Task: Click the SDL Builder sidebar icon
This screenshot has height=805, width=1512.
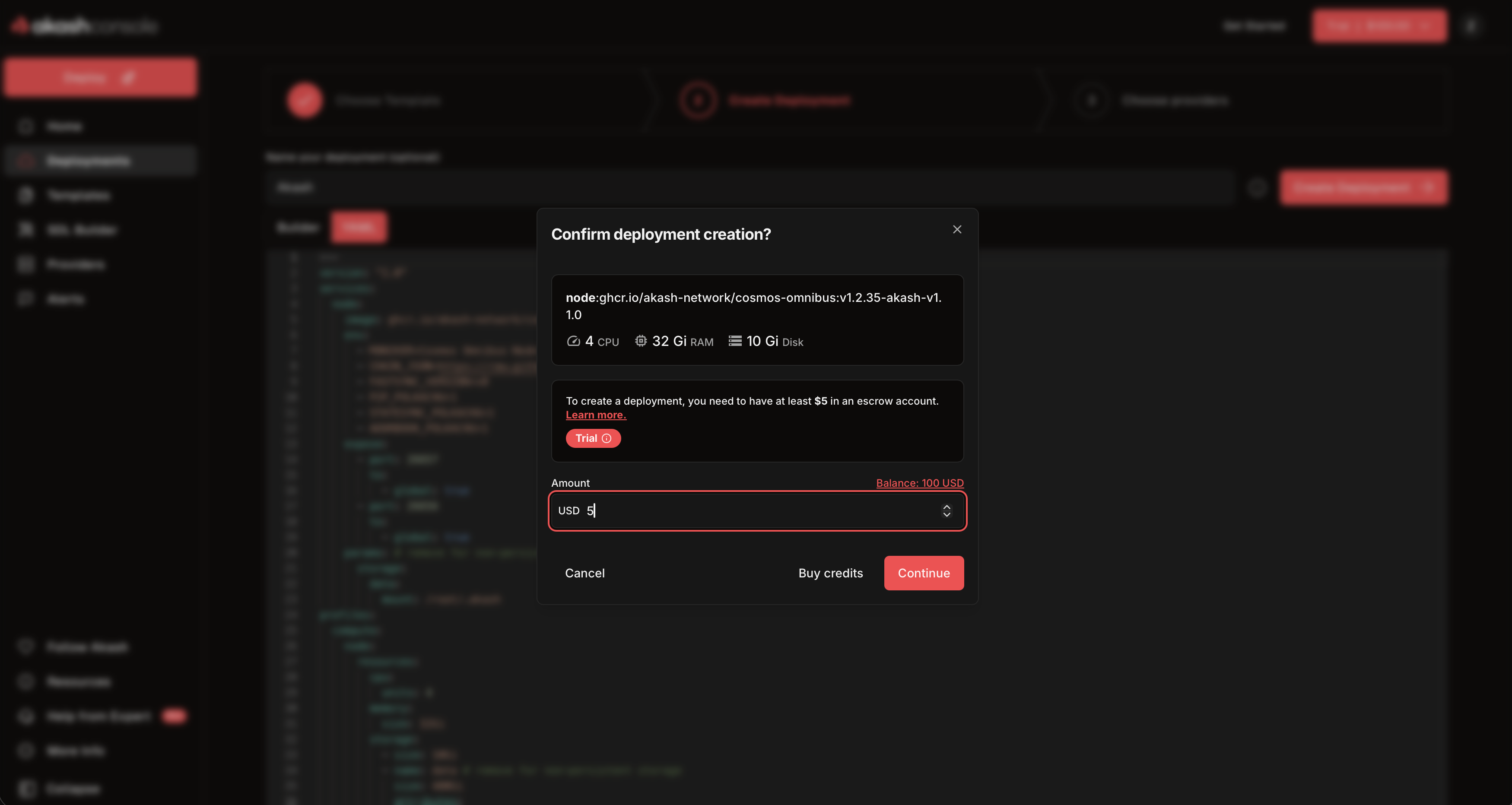Action: pos(26,229)
